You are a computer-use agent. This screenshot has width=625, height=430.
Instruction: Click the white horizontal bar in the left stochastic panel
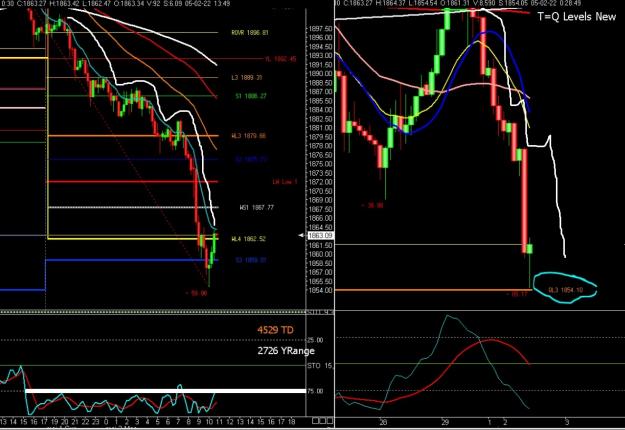pyautogui.click(x=165, y=391)
